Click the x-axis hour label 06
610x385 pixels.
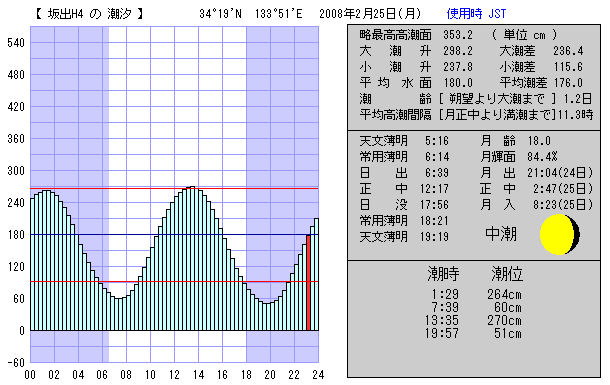click(x=102, y=375)
